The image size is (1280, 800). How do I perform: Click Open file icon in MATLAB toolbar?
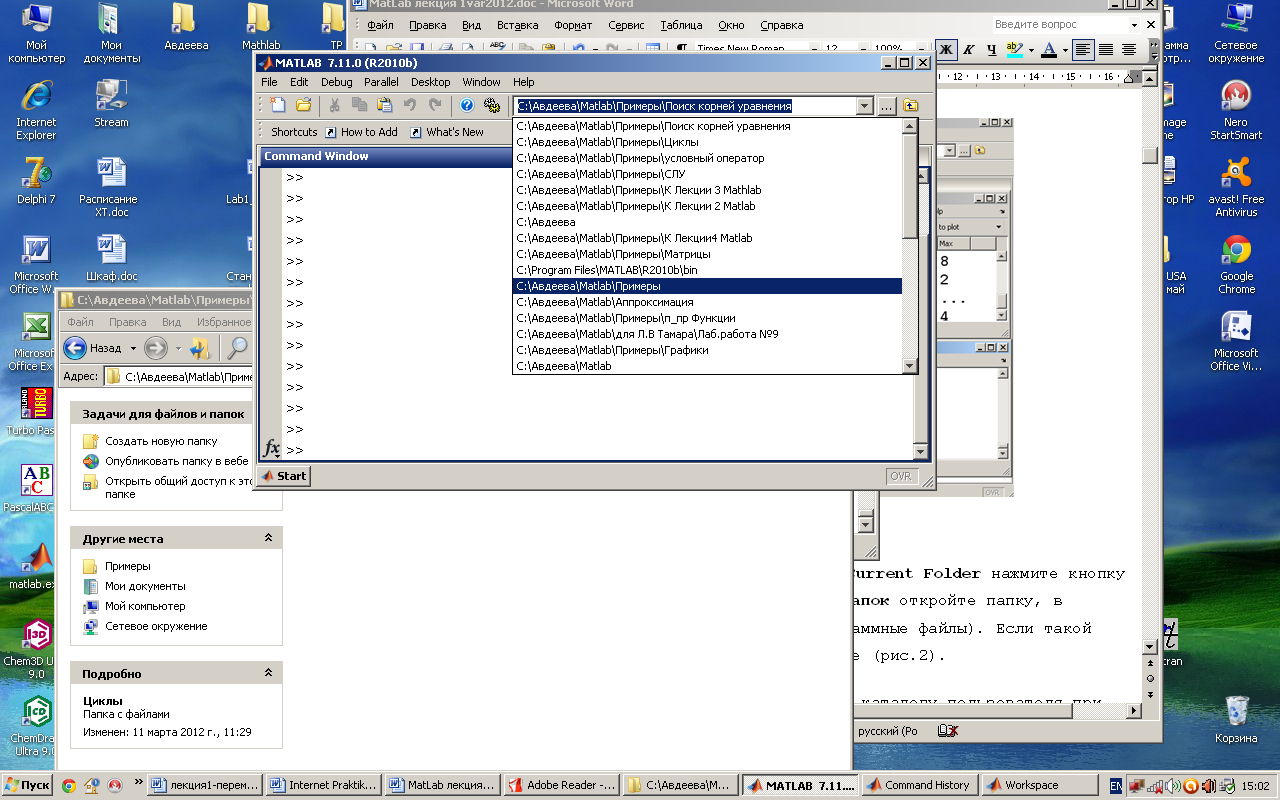click(303, 105)
